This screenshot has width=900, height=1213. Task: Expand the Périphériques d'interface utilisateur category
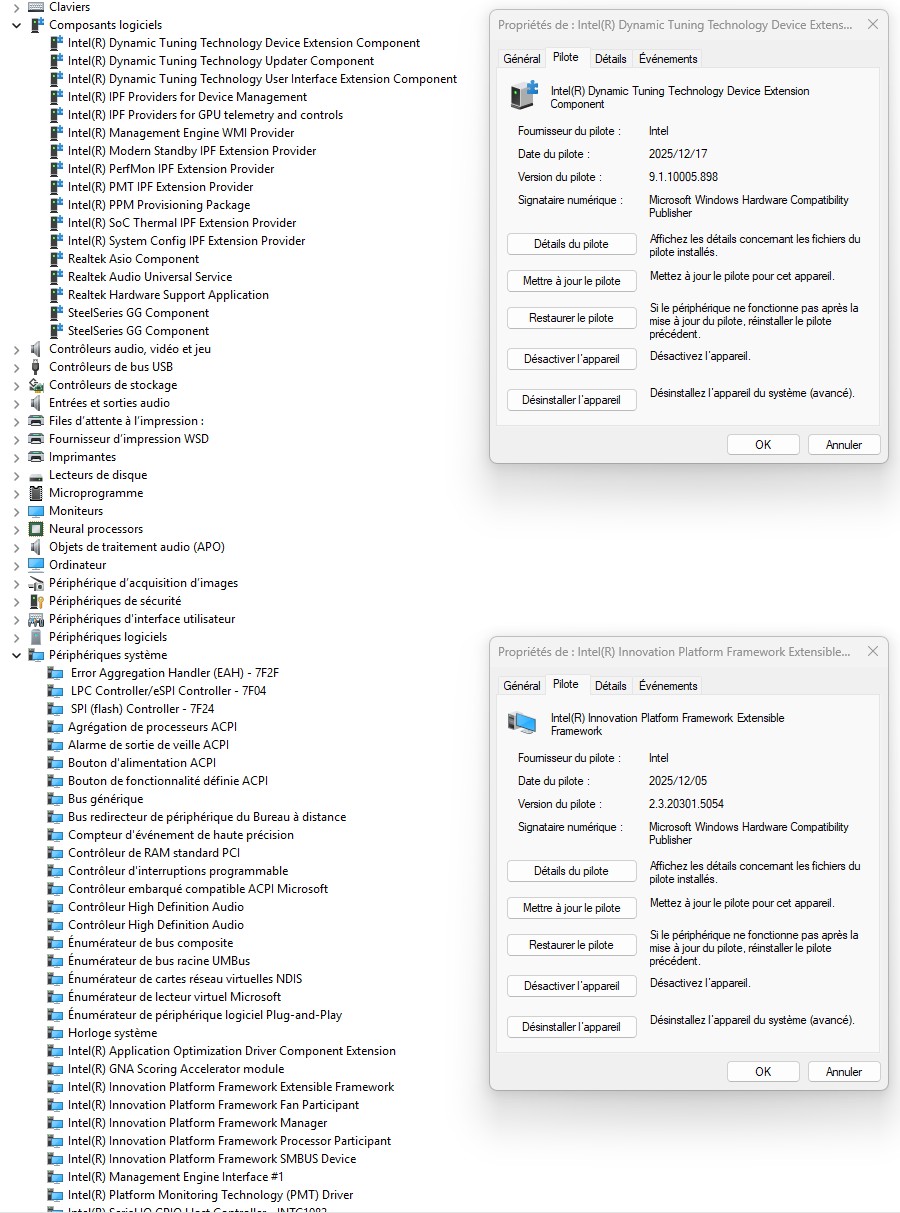pos(16,619)
